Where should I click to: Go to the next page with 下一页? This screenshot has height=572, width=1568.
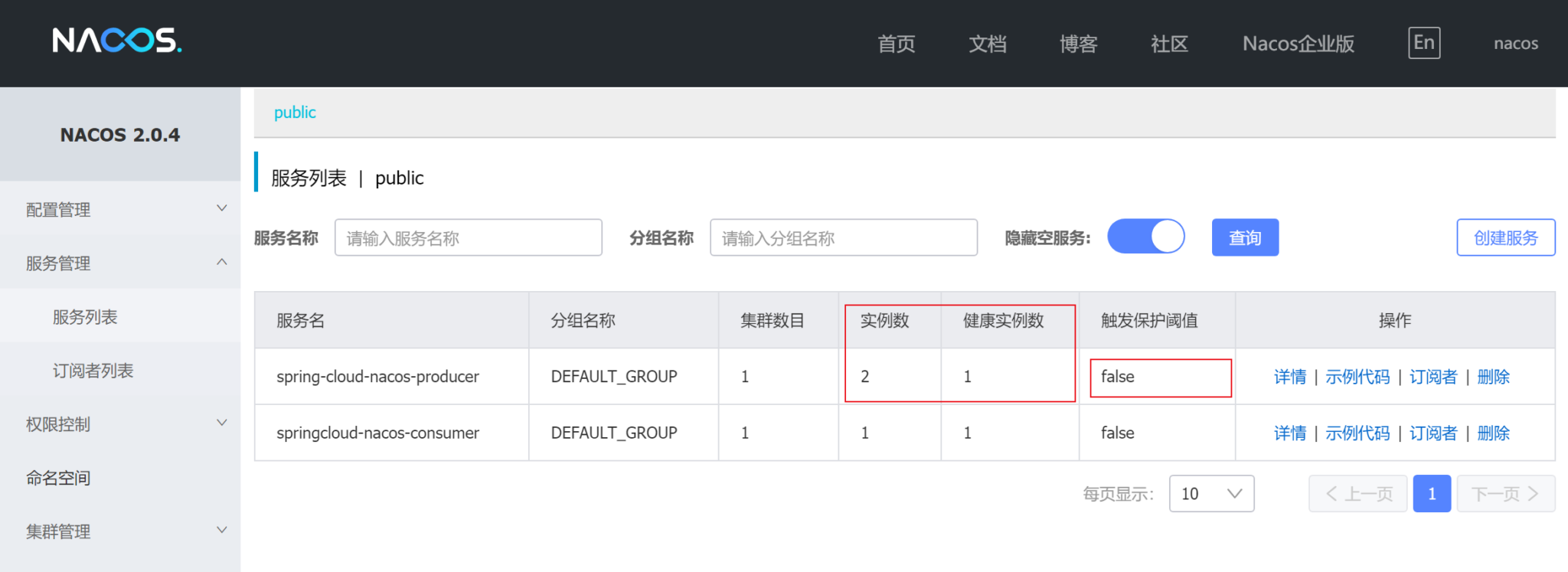click(1506, 494)
